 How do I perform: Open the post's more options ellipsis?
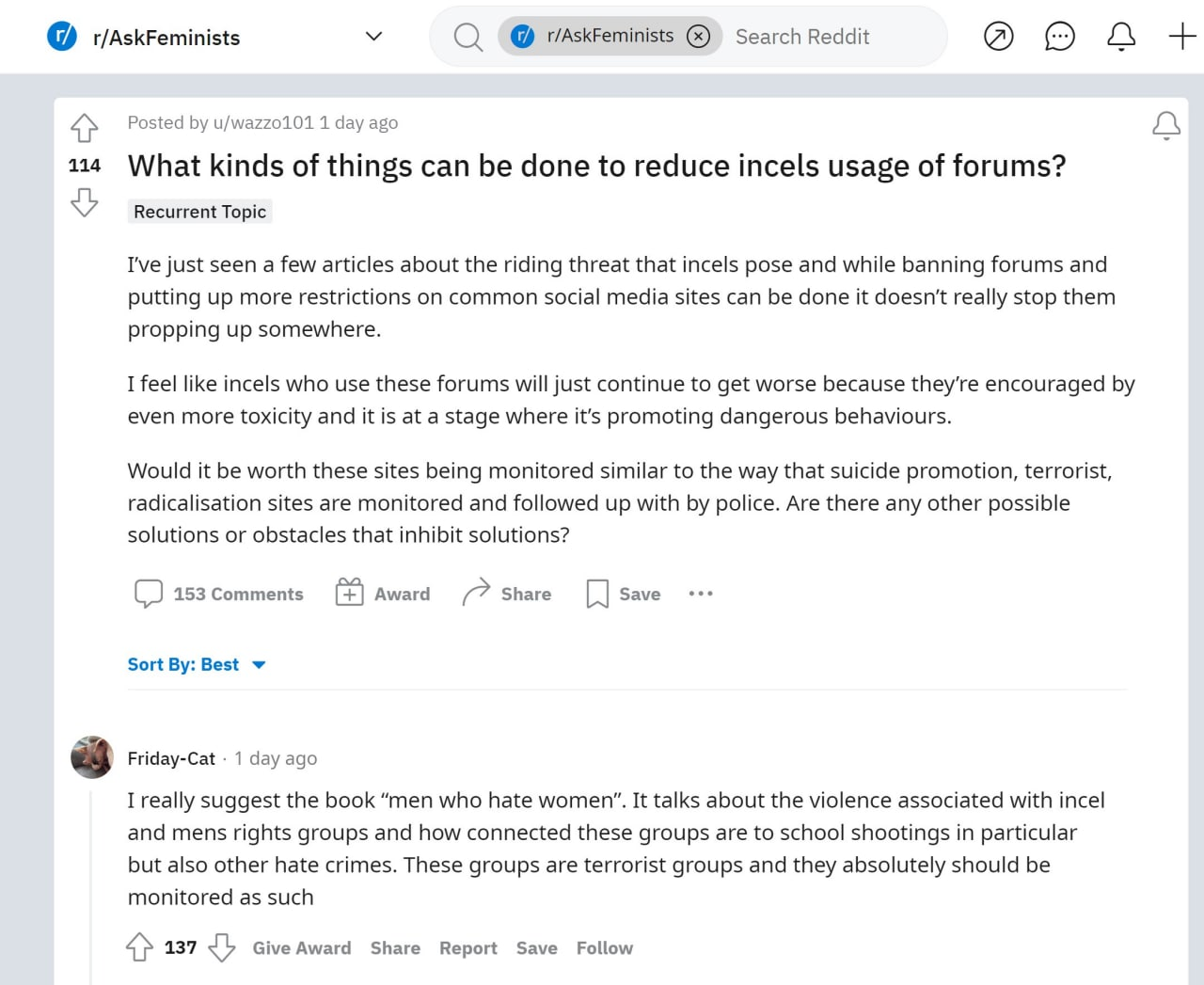(701, 594)
